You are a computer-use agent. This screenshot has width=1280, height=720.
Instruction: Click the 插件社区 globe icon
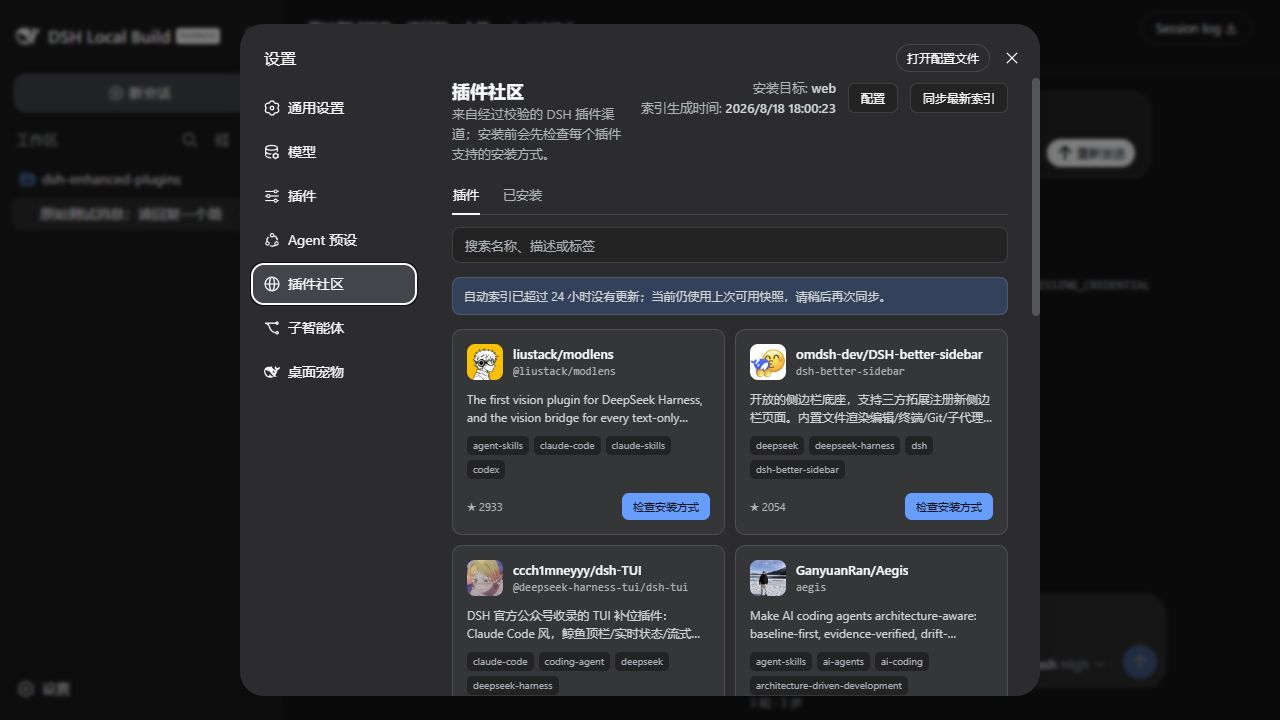click(272, 284)
